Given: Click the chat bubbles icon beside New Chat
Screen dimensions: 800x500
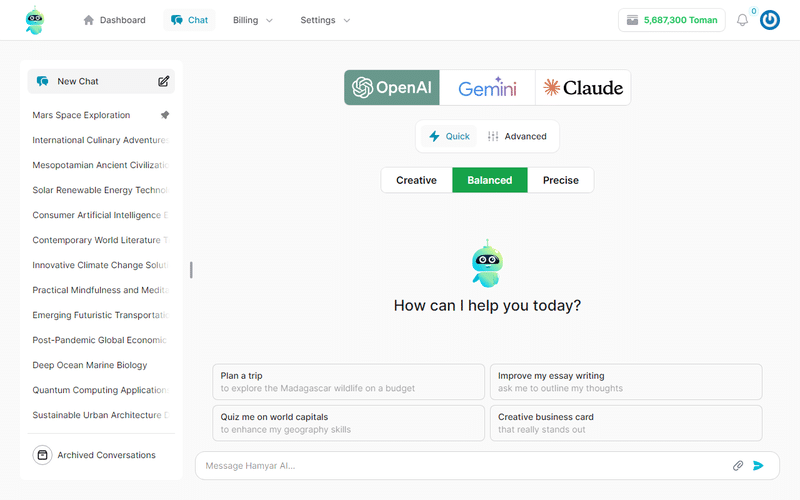Looking at the screenshot, I should 42,81.
